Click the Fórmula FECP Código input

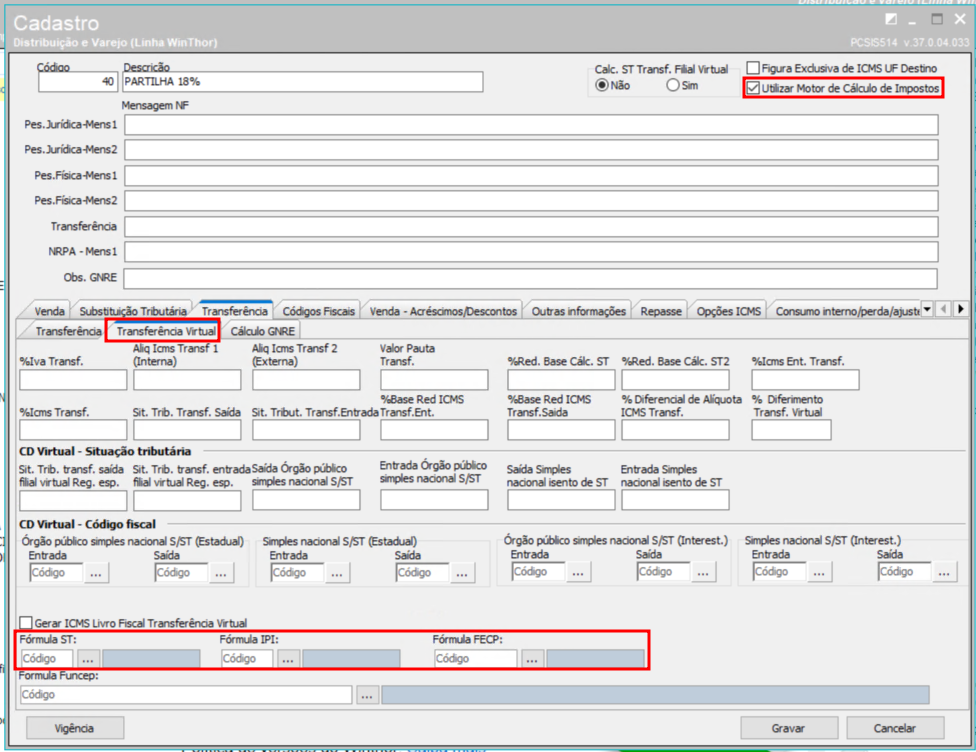tap(476, 659)
